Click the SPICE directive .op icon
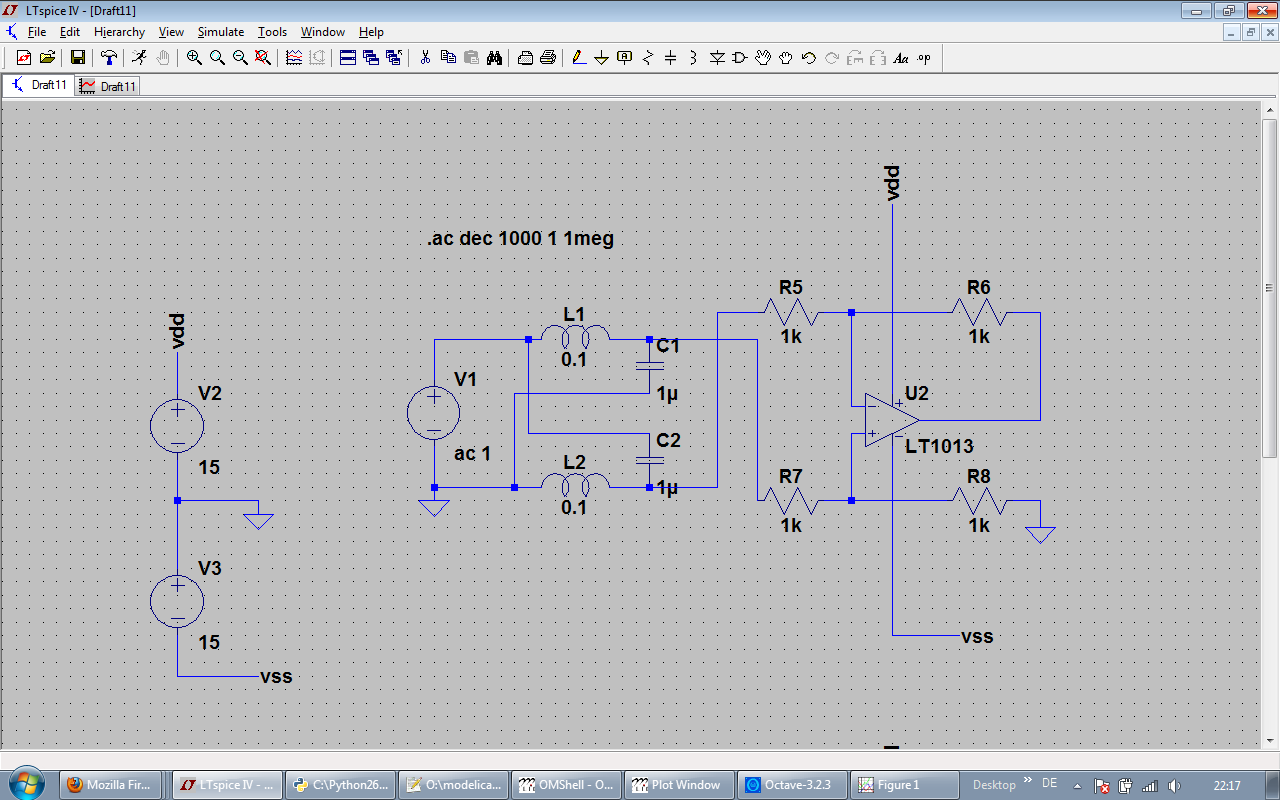This screenshot has height=800, width=1280. pyautogui.click(x=924, y=58)
